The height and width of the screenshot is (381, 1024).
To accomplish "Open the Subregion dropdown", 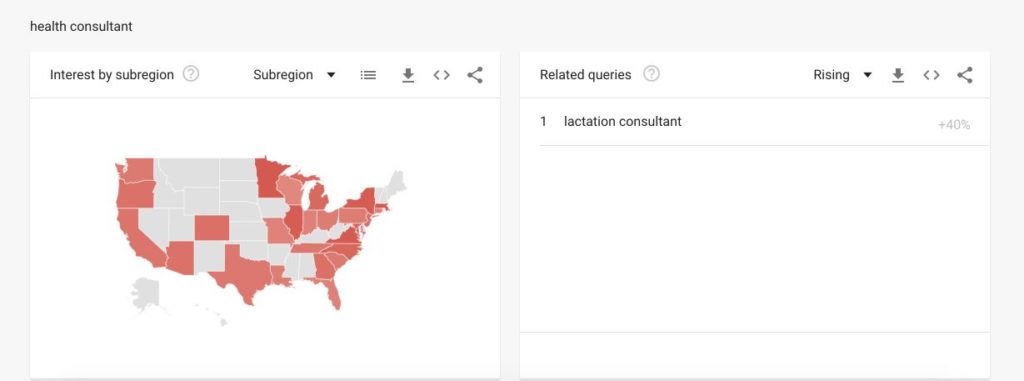I will point(294,75).
